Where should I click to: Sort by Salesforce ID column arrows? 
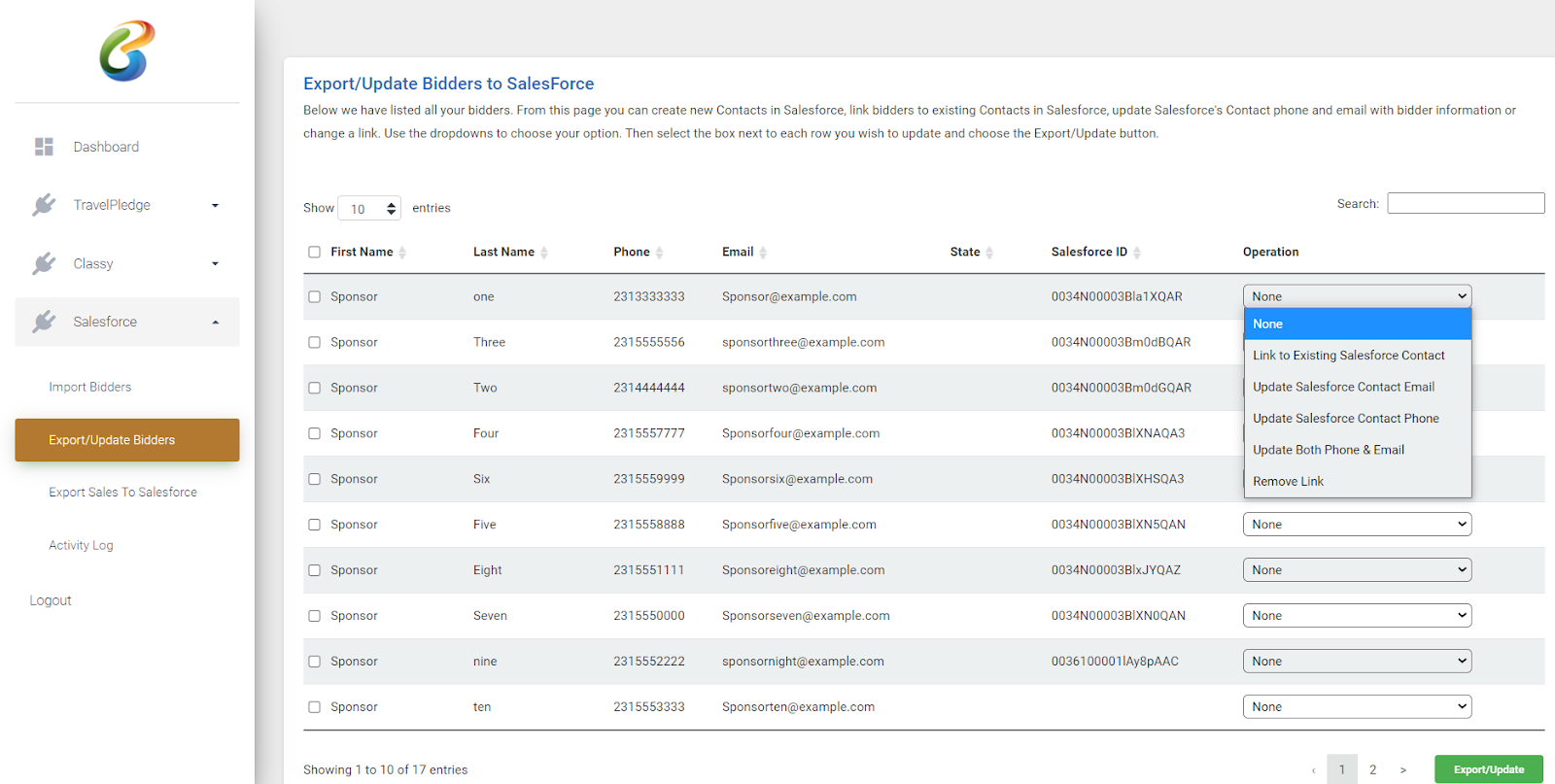pyautogui.click(x=1137, y=253)
